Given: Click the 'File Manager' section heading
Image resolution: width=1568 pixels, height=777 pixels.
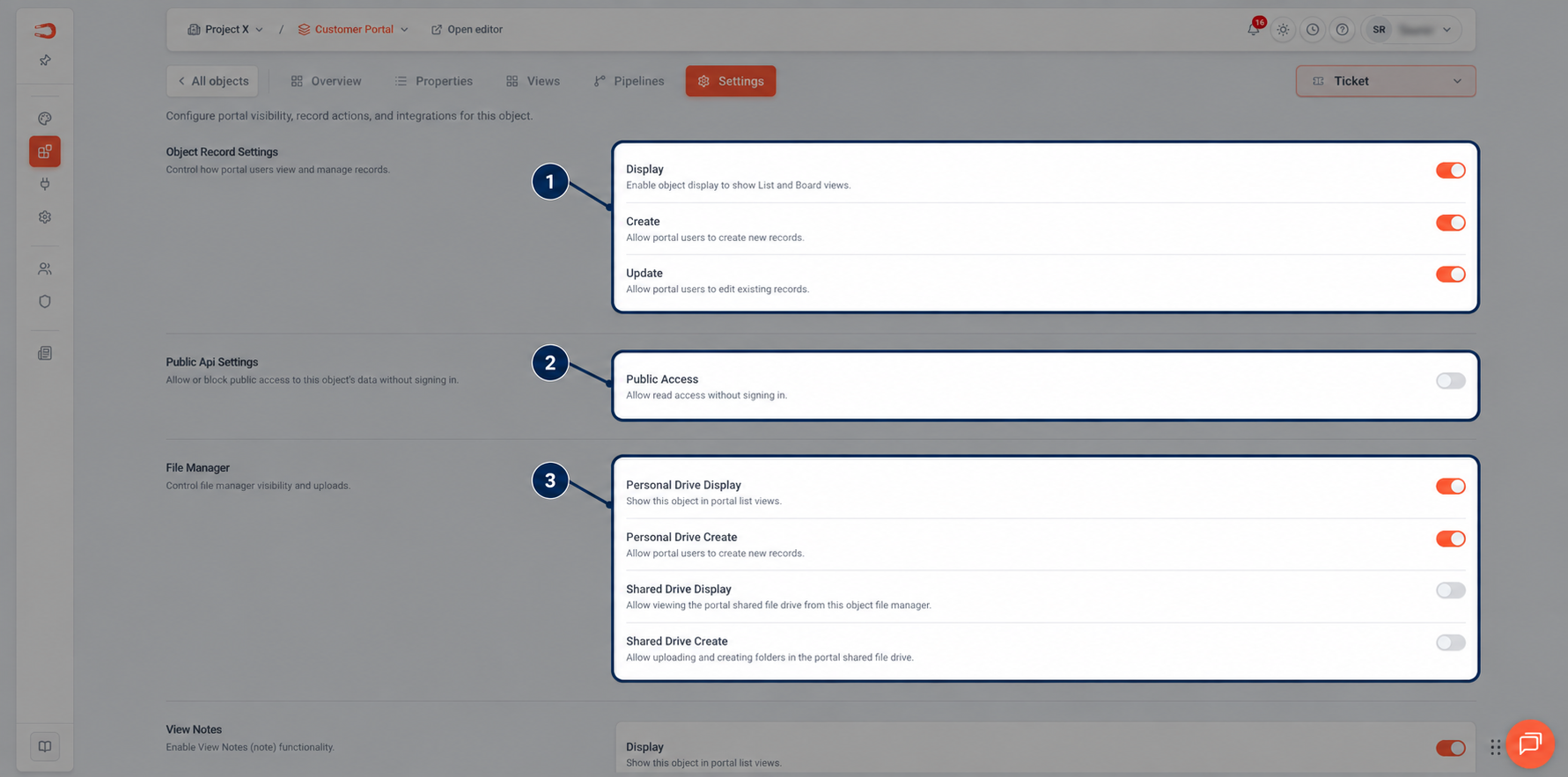Looking at the screenshot, I should point(198,467).
